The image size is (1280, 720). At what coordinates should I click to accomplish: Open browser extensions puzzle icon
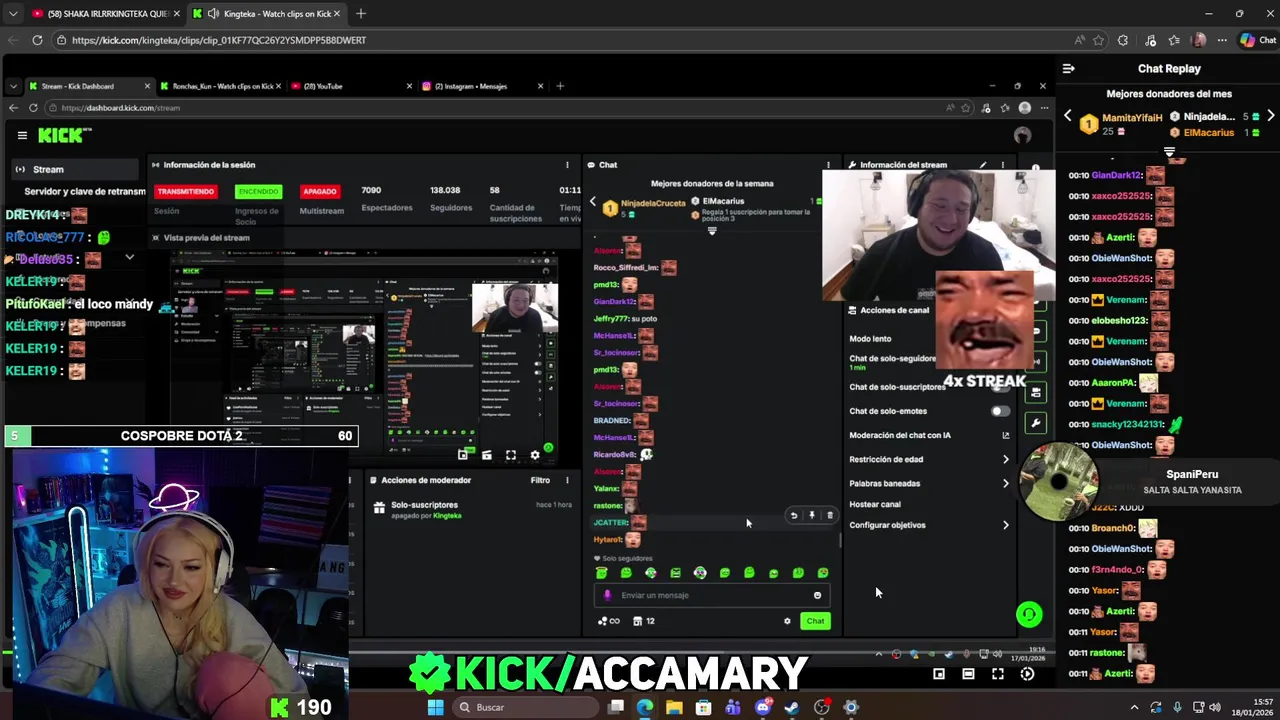tap(1123, 40)
